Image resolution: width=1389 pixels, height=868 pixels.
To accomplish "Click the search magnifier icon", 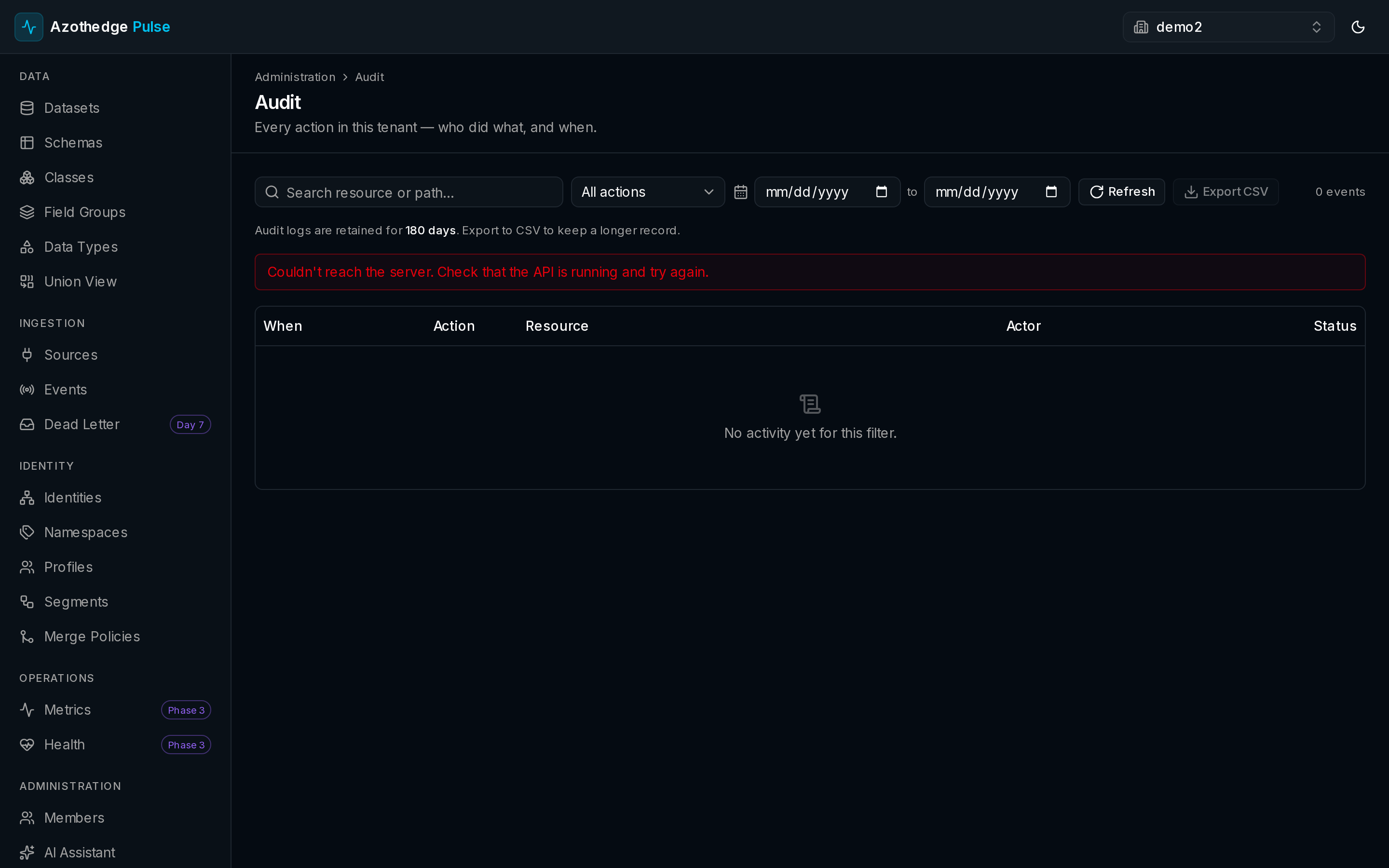I will coord(272,192).
